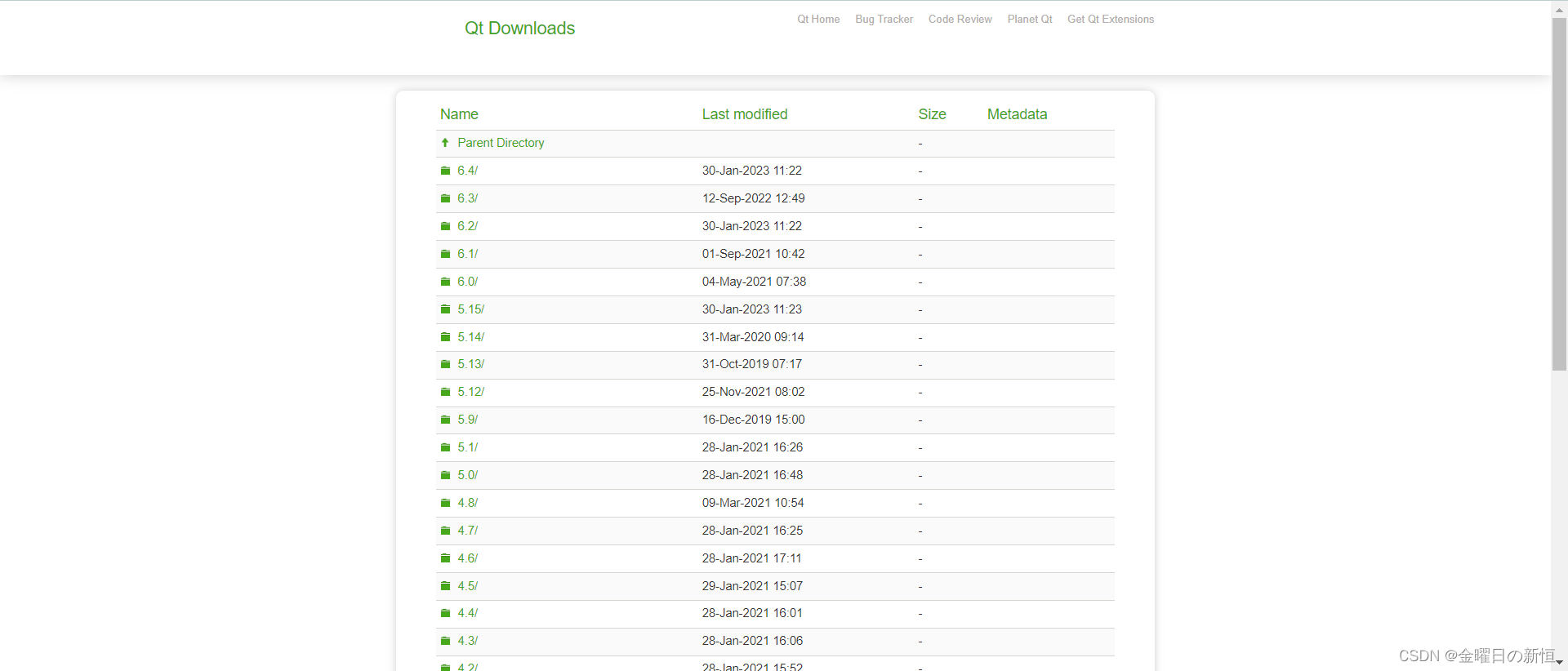The width and height of the screenshot is (1568, 671).
Task: Click the date 09-Mar-2021 10:54
Action: [753, 503]
